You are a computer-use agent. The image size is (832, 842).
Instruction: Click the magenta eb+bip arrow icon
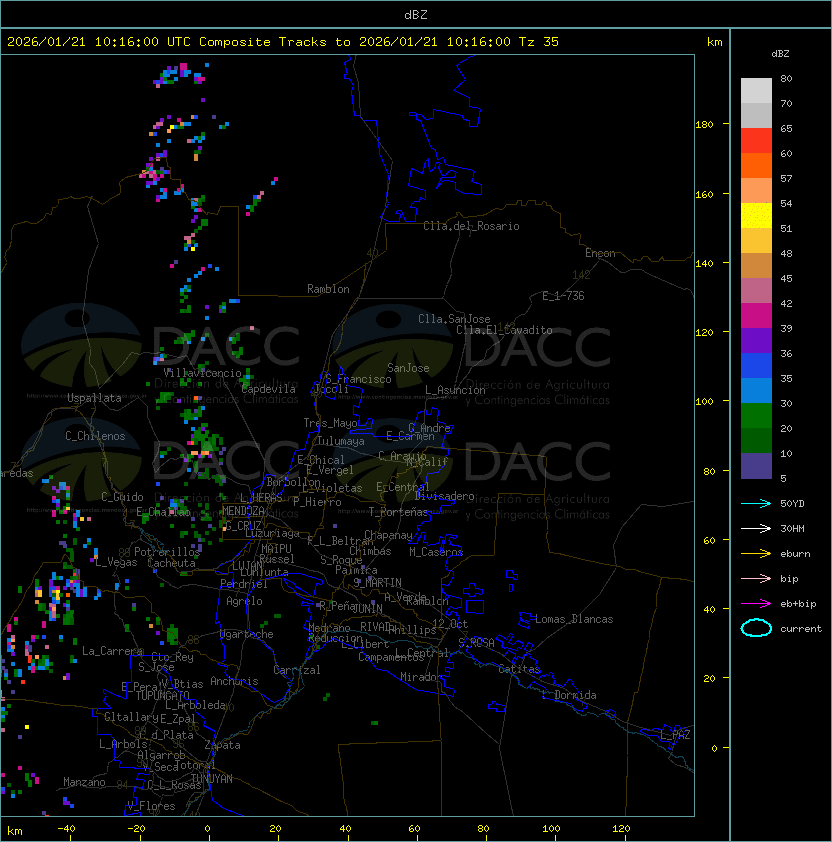point(756,604)
